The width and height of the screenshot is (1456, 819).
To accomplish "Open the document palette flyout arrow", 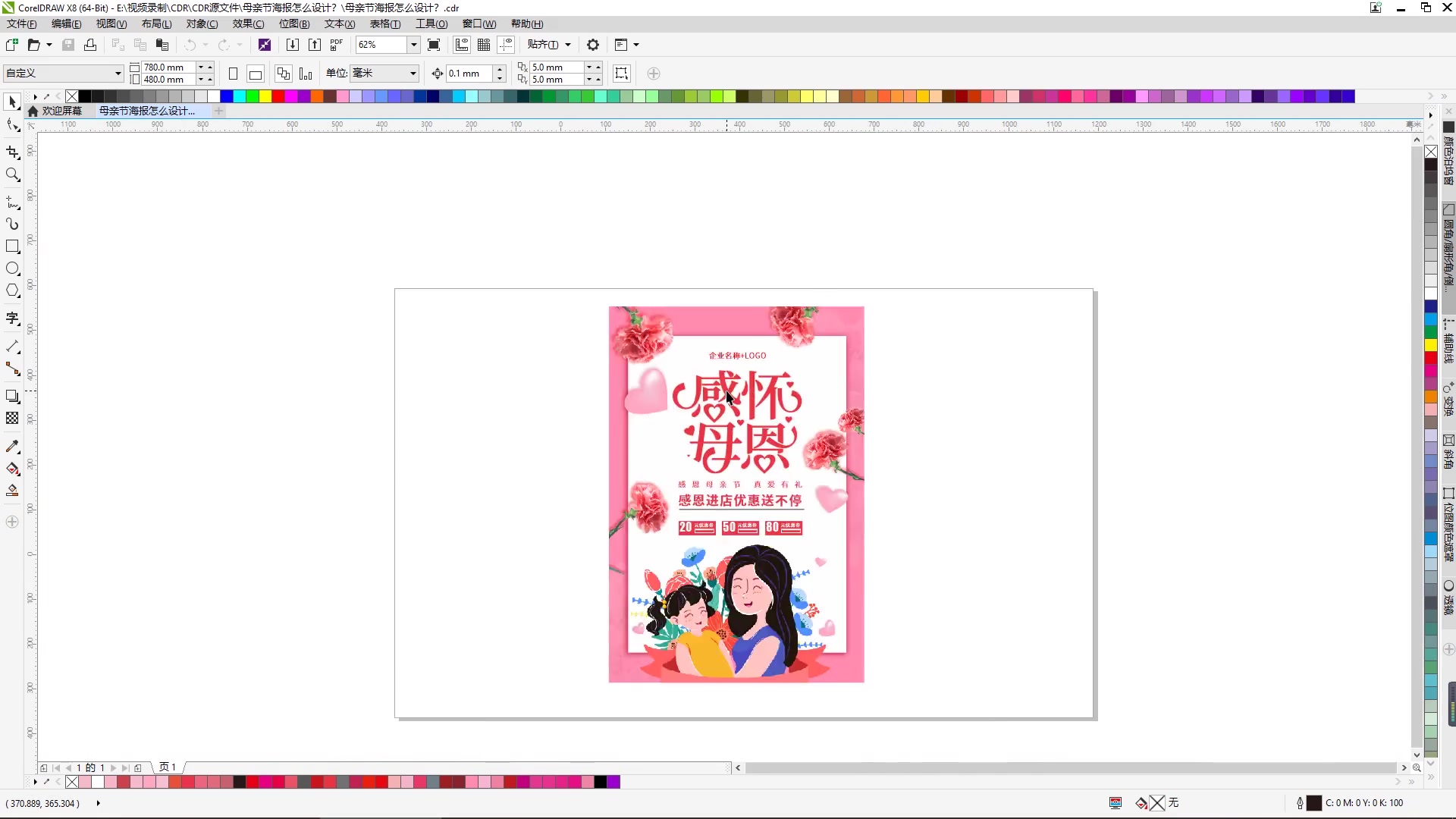I will [35, 782].
